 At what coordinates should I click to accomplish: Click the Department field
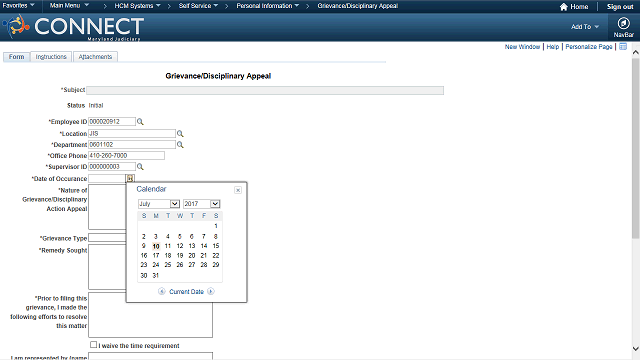(x=132, y=144)
